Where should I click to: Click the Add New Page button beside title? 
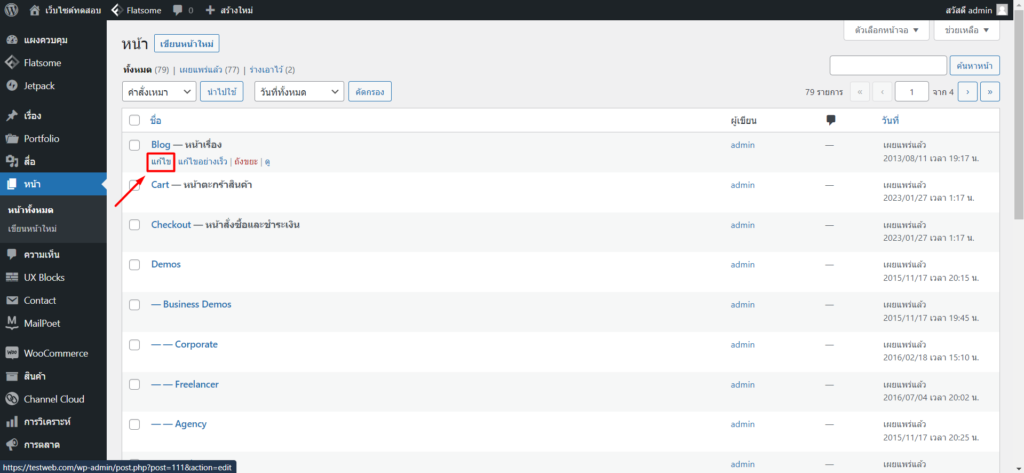(187, 44)
